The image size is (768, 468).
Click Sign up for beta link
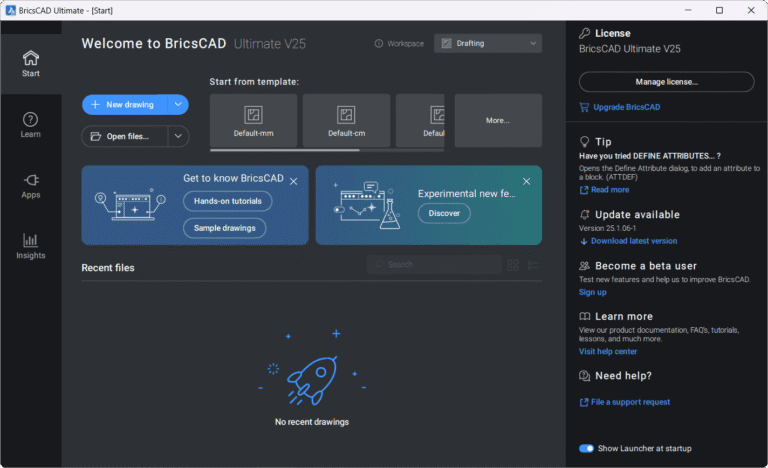(593, 292)
